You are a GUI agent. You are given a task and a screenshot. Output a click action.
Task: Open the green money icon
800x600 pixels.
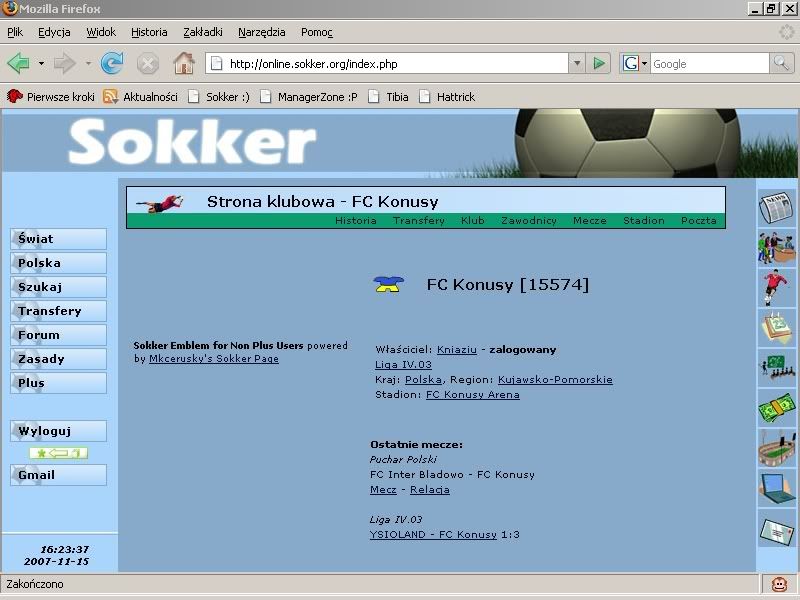(776, 408)
